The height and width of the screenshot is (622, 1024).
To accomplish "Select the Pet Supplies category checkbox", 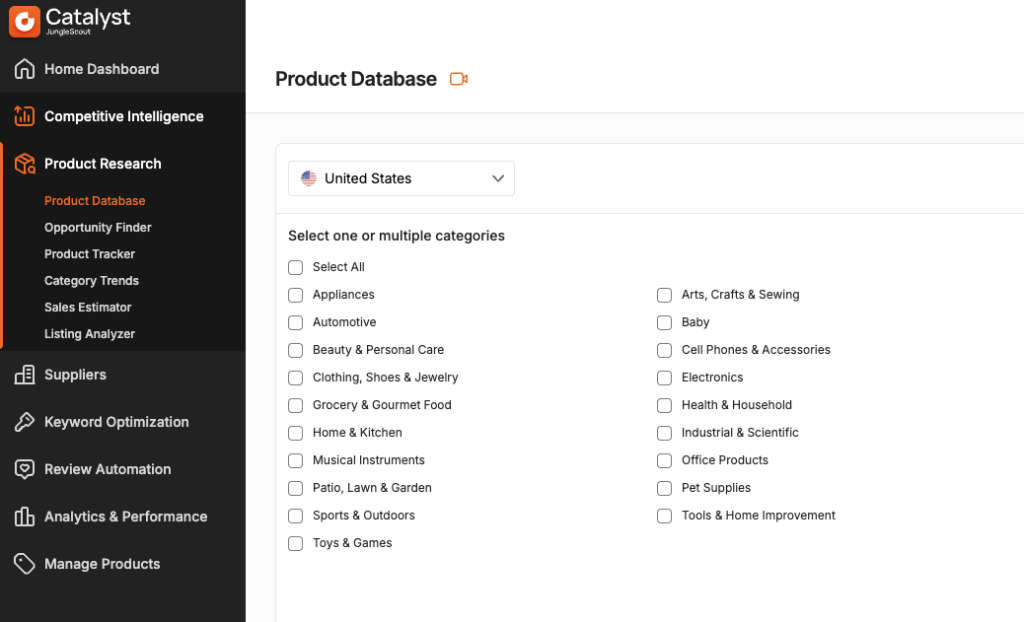I will coord(664,488).
